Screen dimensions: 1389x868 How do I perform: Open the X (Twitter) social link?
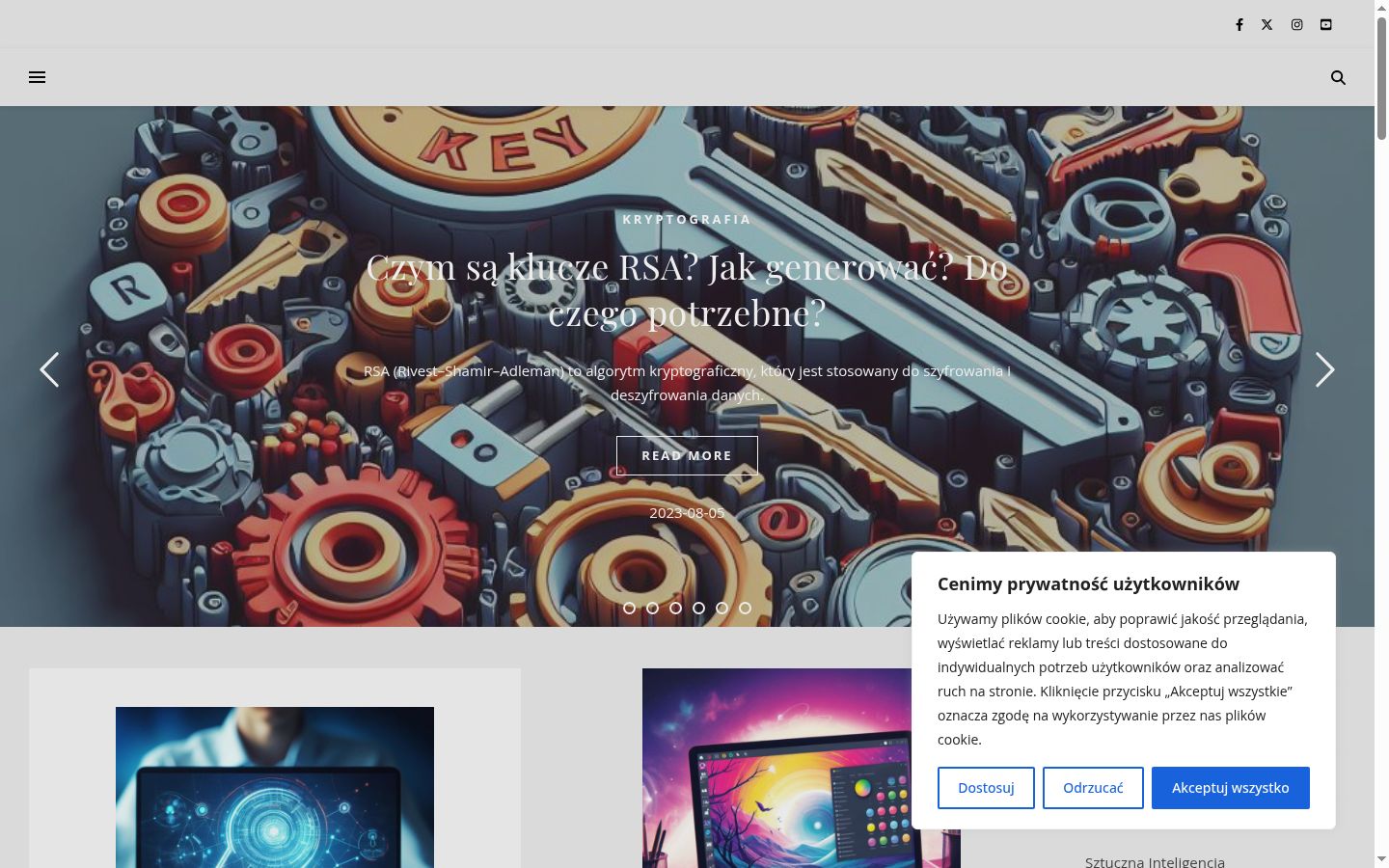pyautogui.click(x=1267, y=25)
